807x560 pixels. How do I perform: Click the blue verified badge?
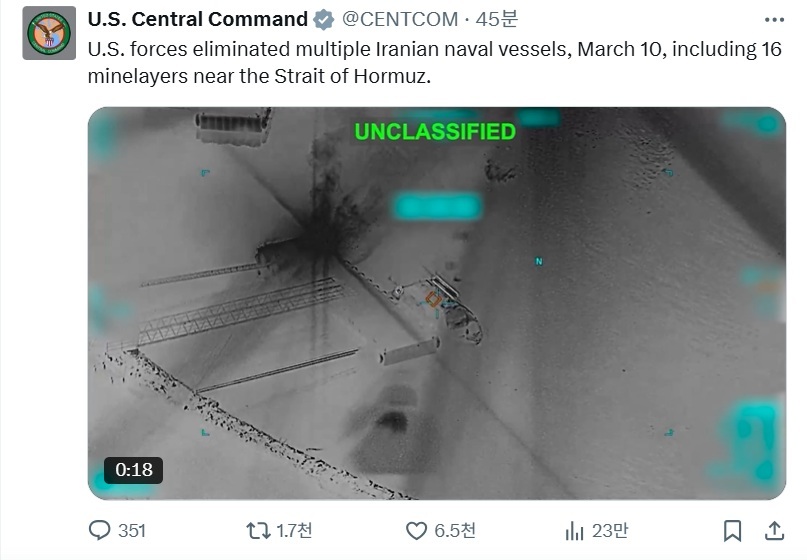[x=325, y=19]
